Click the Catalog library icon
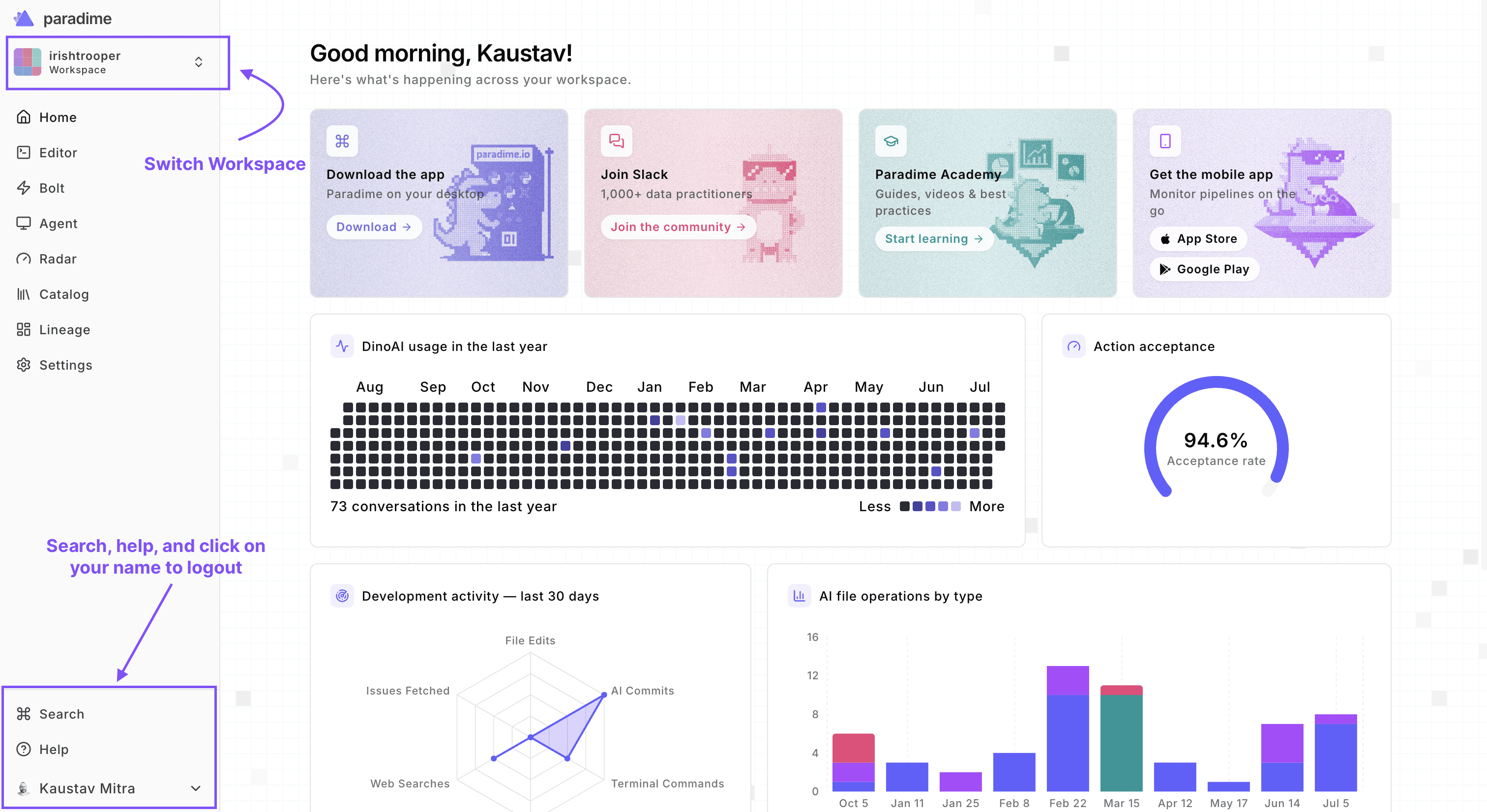The image size is (1487, 812). click(24, 294)
